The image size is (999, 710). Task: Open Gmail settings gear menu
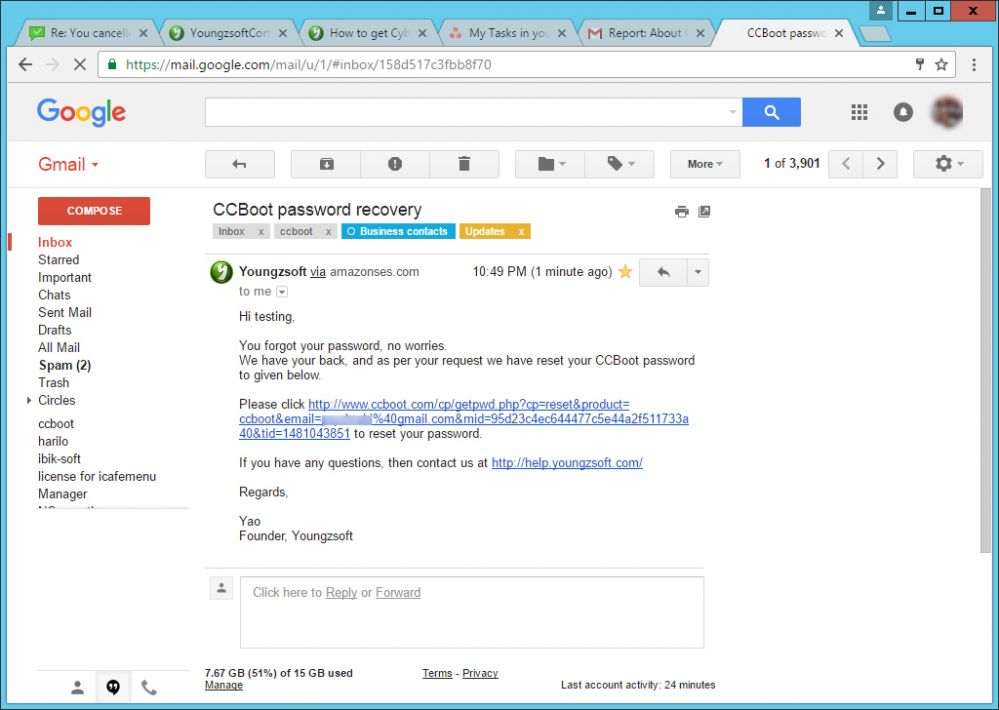pyautogui.click(x=948, y=164)
